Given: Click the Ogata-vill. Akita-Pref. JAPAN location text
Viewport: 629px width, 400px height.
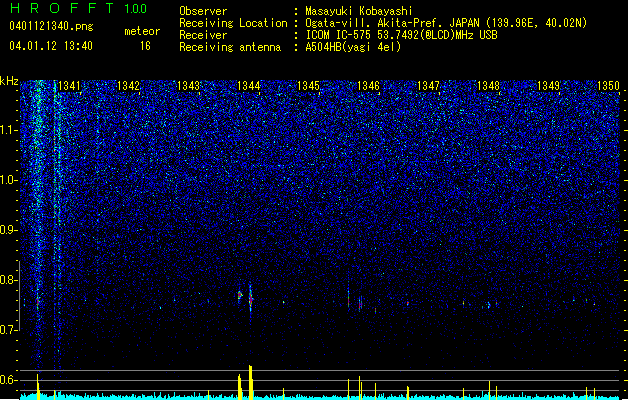Looking at the screenshot, I should (x=446, y=23).
